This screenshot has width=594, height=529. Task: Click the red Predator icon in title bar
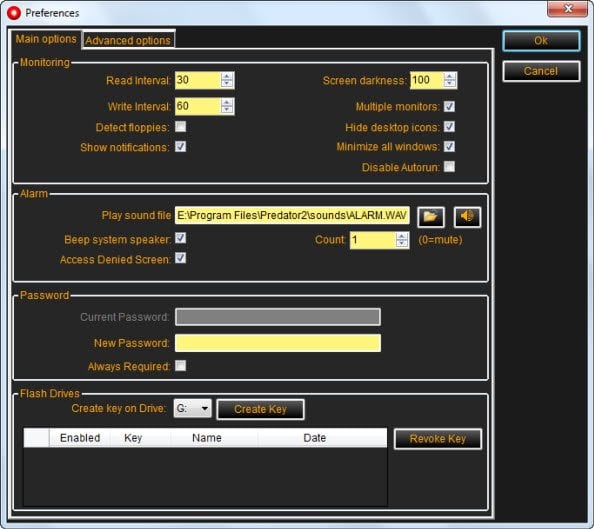coord(14,13)
